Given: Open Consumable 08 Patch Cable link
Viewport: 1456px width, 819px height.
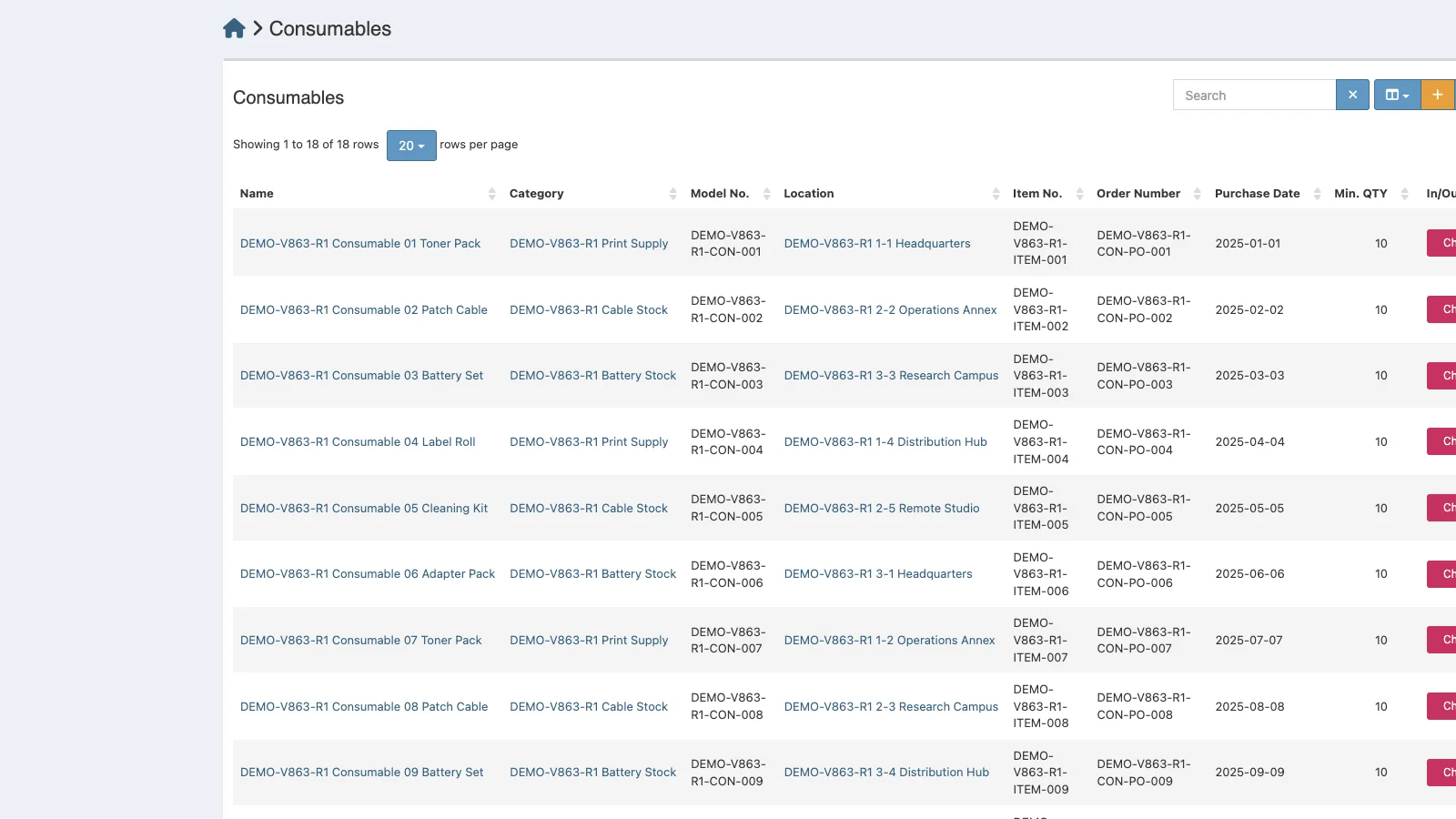Looking at the screenshot, I should click(364, 706).
